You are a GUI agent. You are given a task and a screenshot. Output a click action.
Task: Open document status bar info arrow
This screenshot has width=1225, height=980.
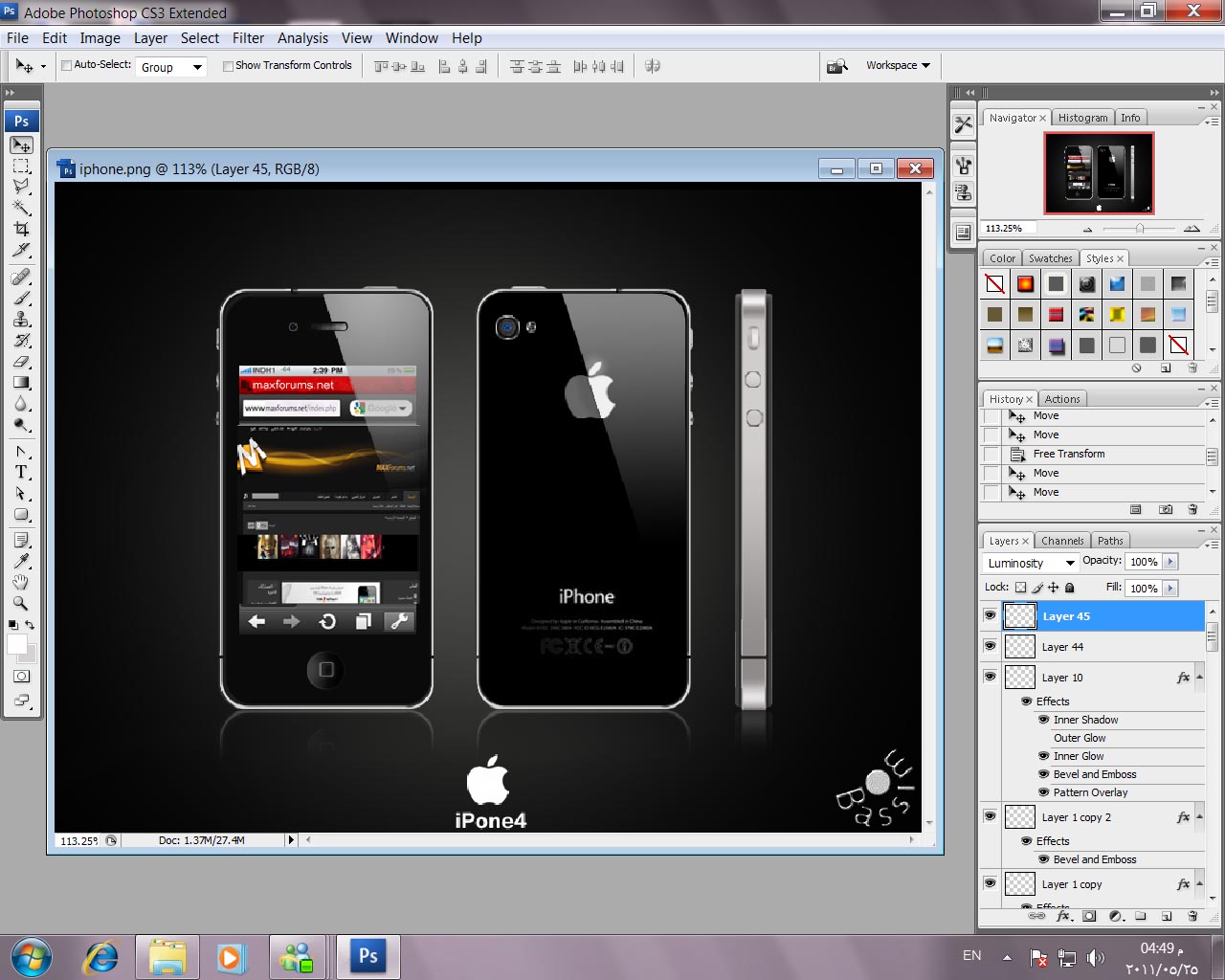pyautogui.click(x=291, y=840)
